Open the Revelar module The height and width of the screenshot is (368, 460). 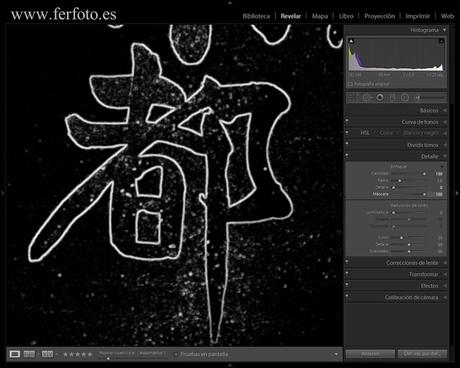(291, 16)
